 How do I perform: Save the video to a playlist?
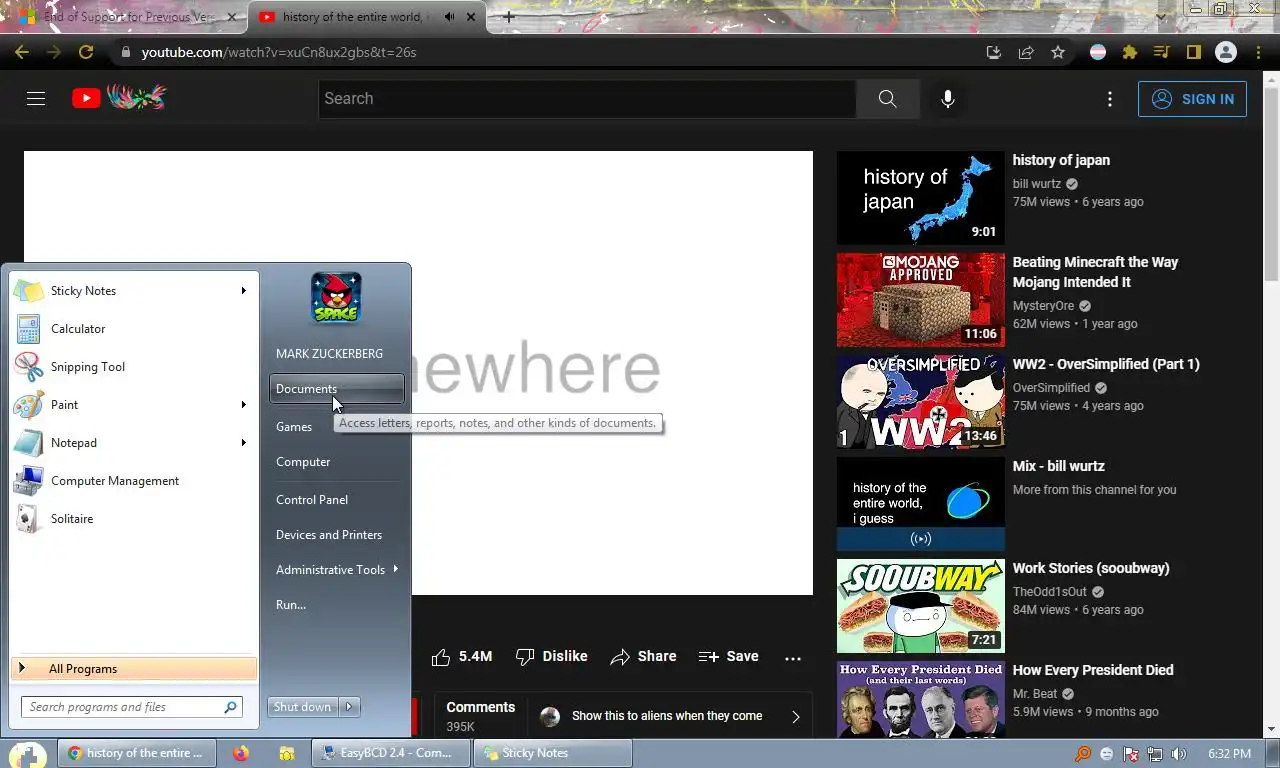[728, 657]
